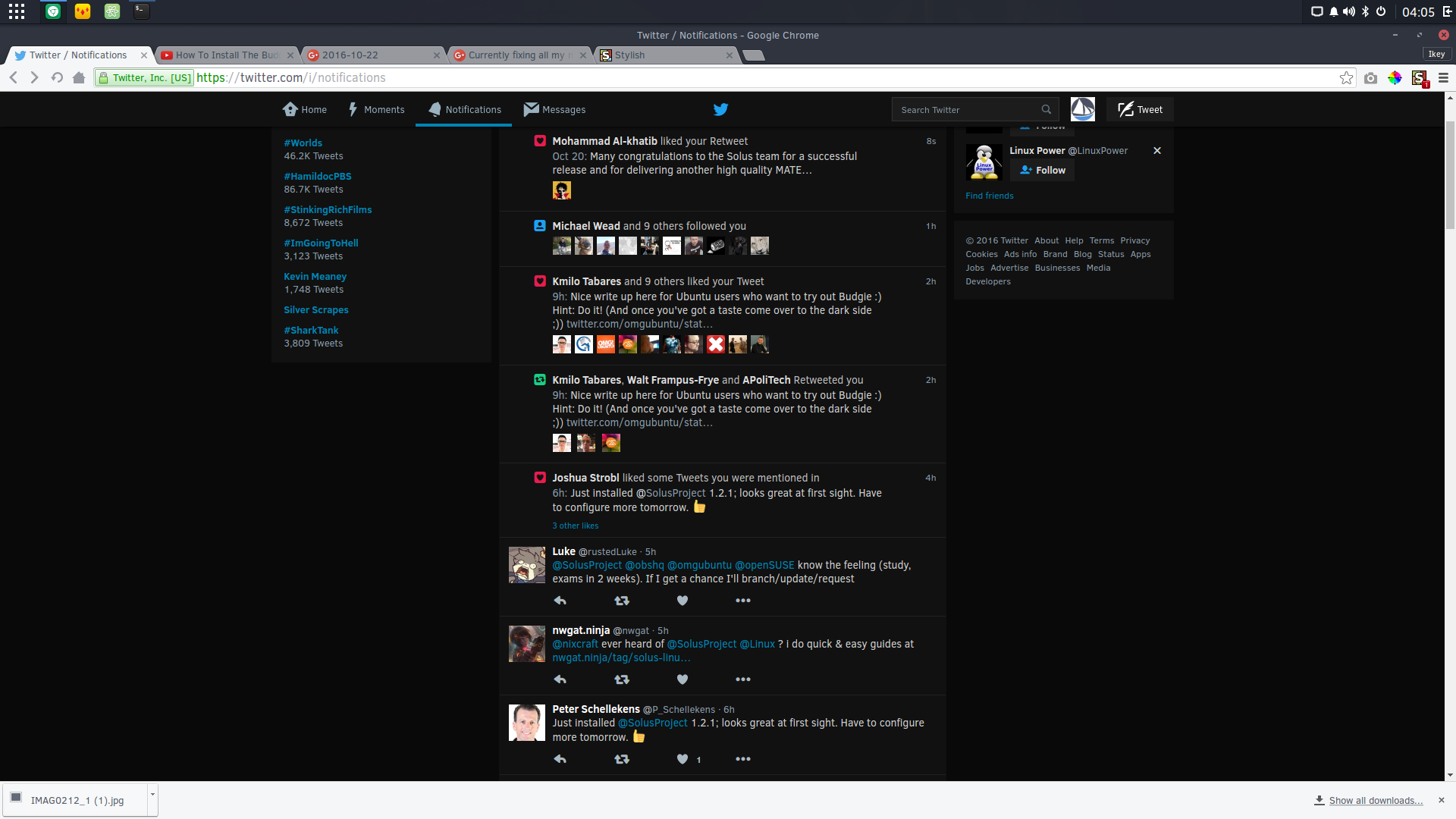Open the notification bell in system tray
1456x819 pixels.
pos(1334,11)
